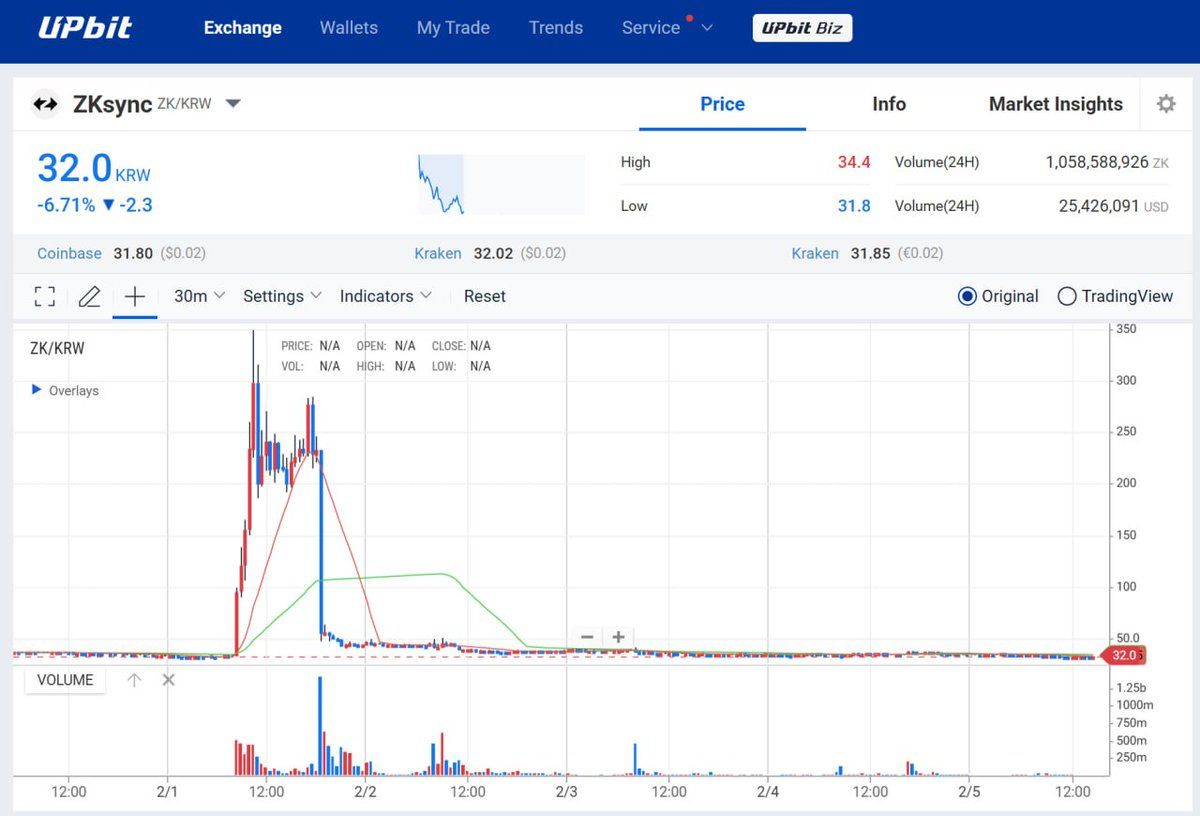
Task: Move the VOLUME panel up arrow
Action: (134, 680)
